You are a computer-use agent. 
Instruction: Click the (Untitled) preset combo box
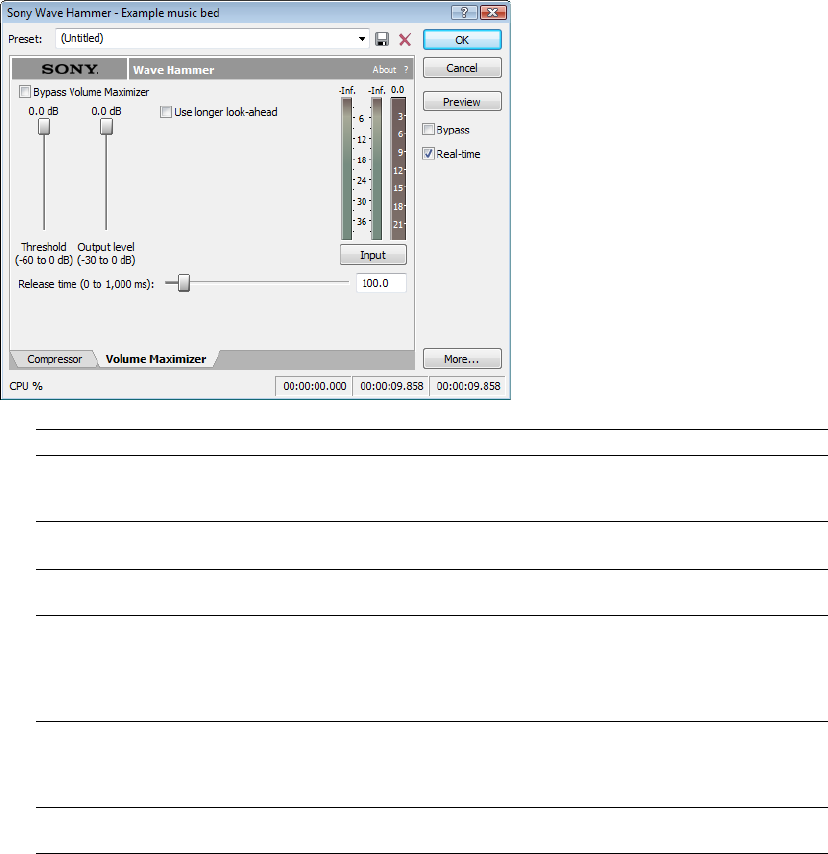212,39
